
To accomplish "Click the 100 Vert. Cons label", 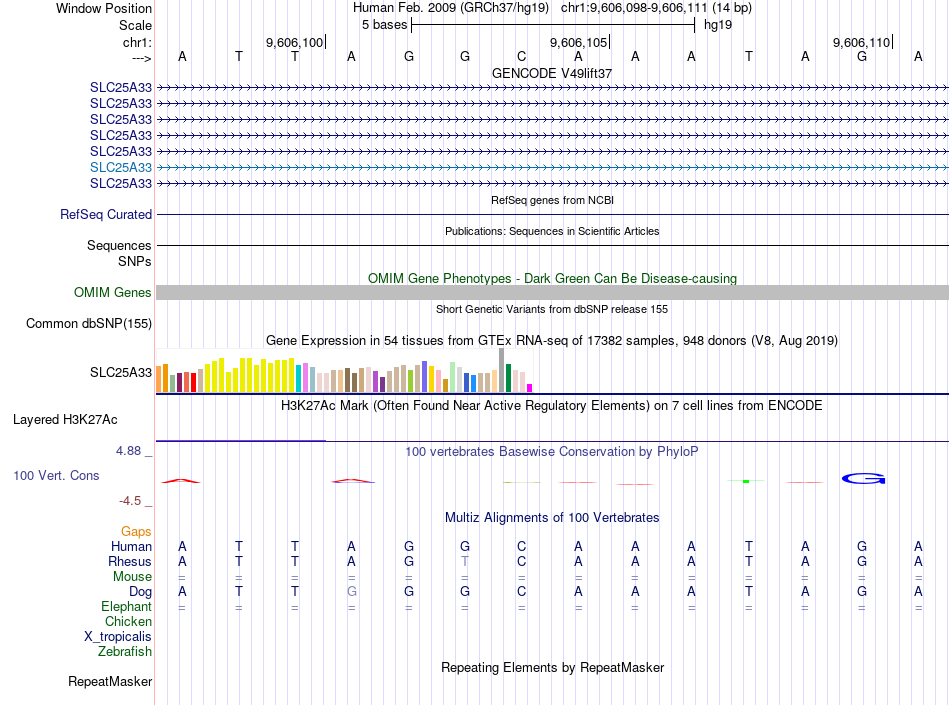I will coord(56,475).
